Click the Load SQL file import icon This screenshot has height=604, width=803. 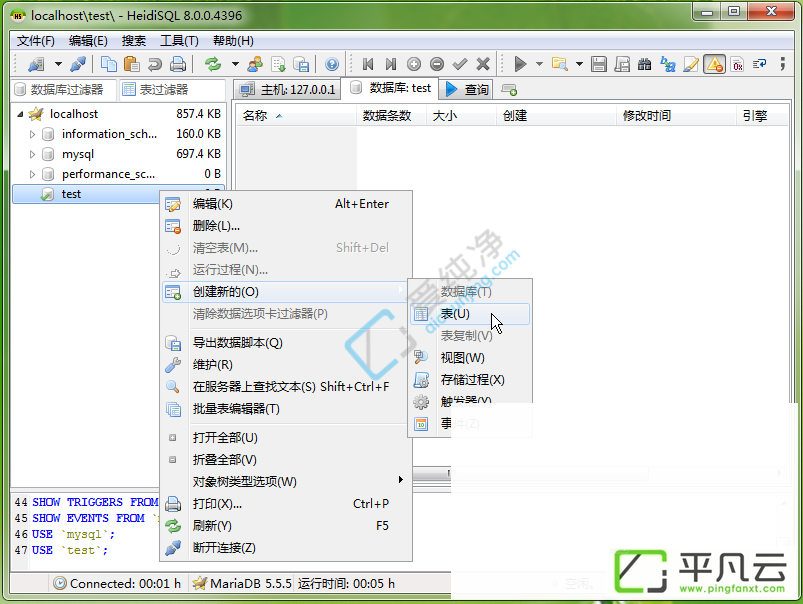(x=278, y=64)
